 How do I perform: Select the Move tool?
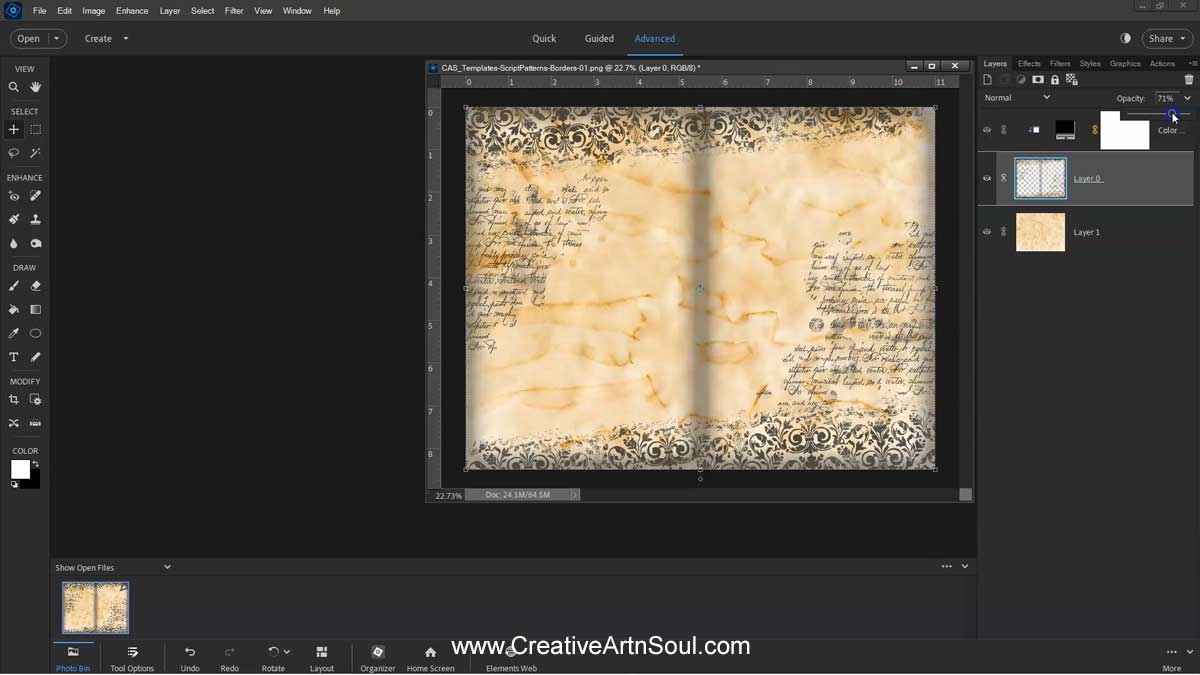(13, 129)
